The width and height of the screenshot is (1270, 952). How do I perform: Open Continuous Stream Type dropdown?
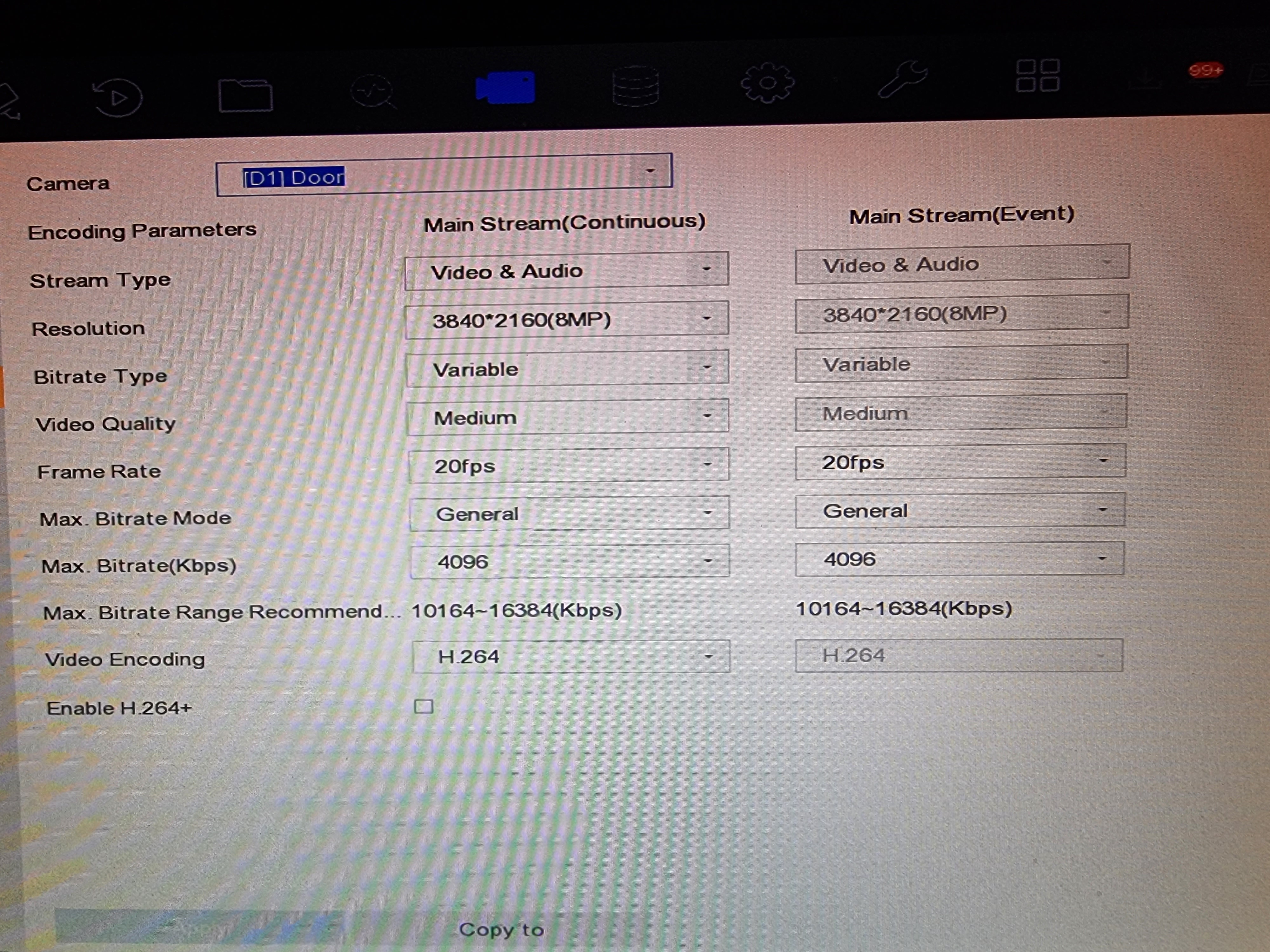[706, 269]
